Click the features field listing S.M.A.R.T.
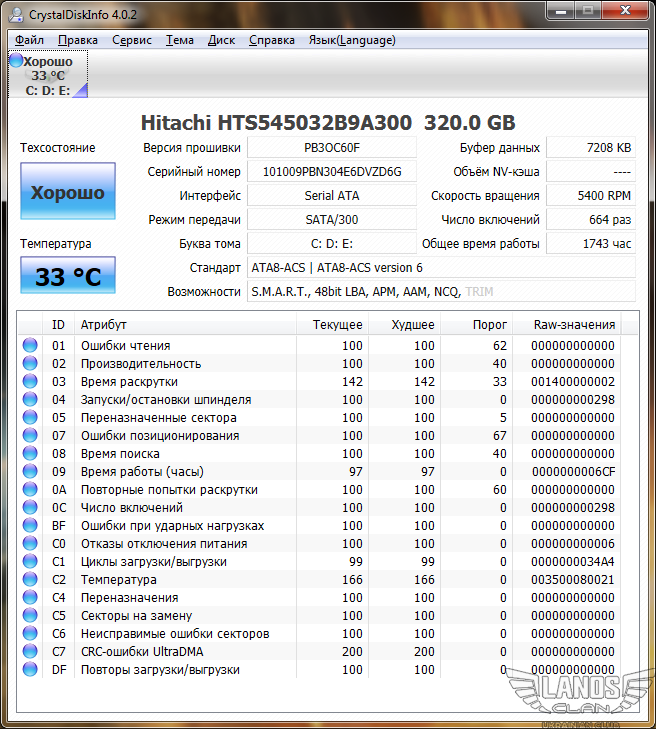The image size is (656, 729). click(441, 292)
